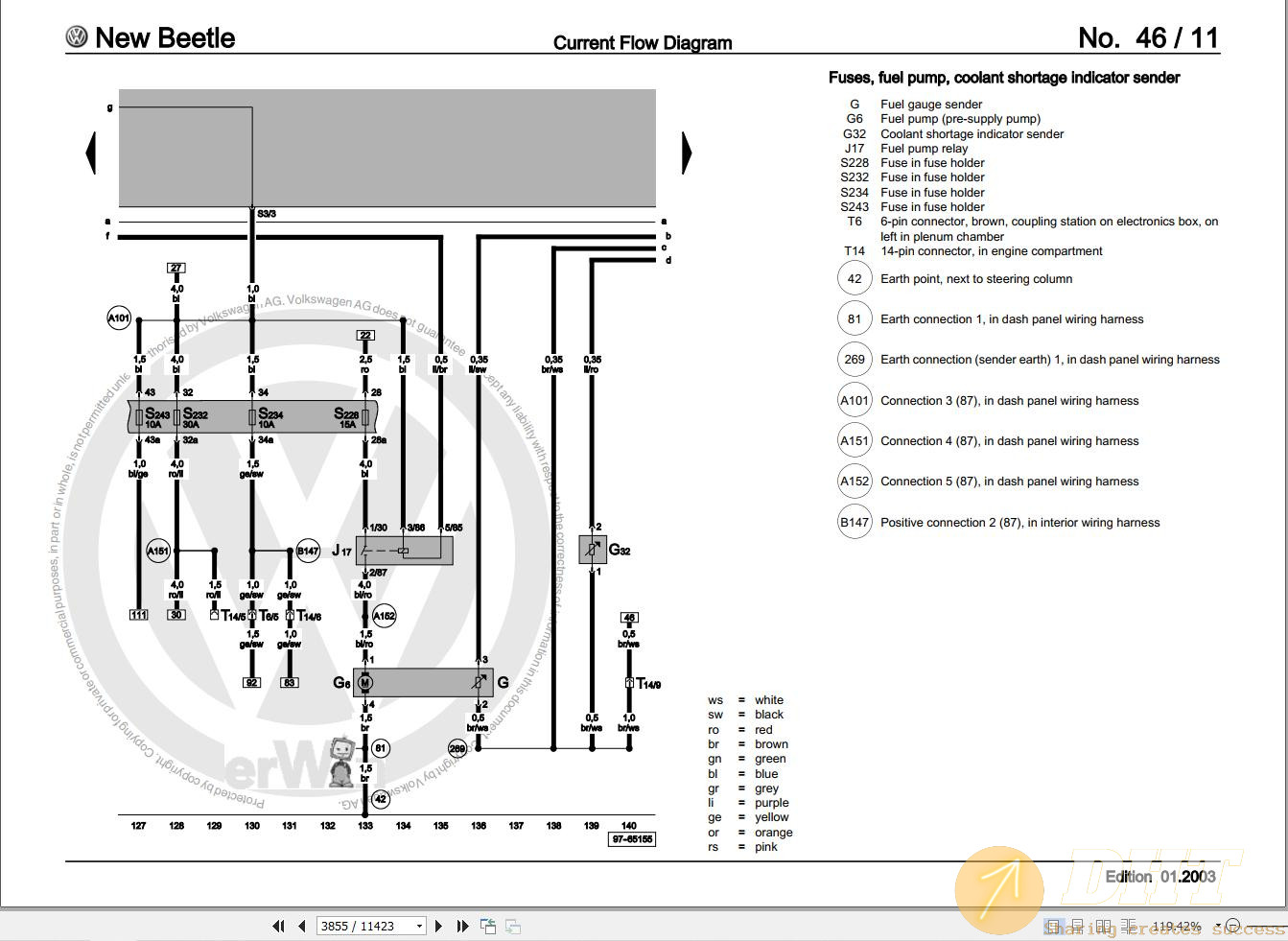
Task: Click the circled B147 symbol in legend
Action: 855,523
